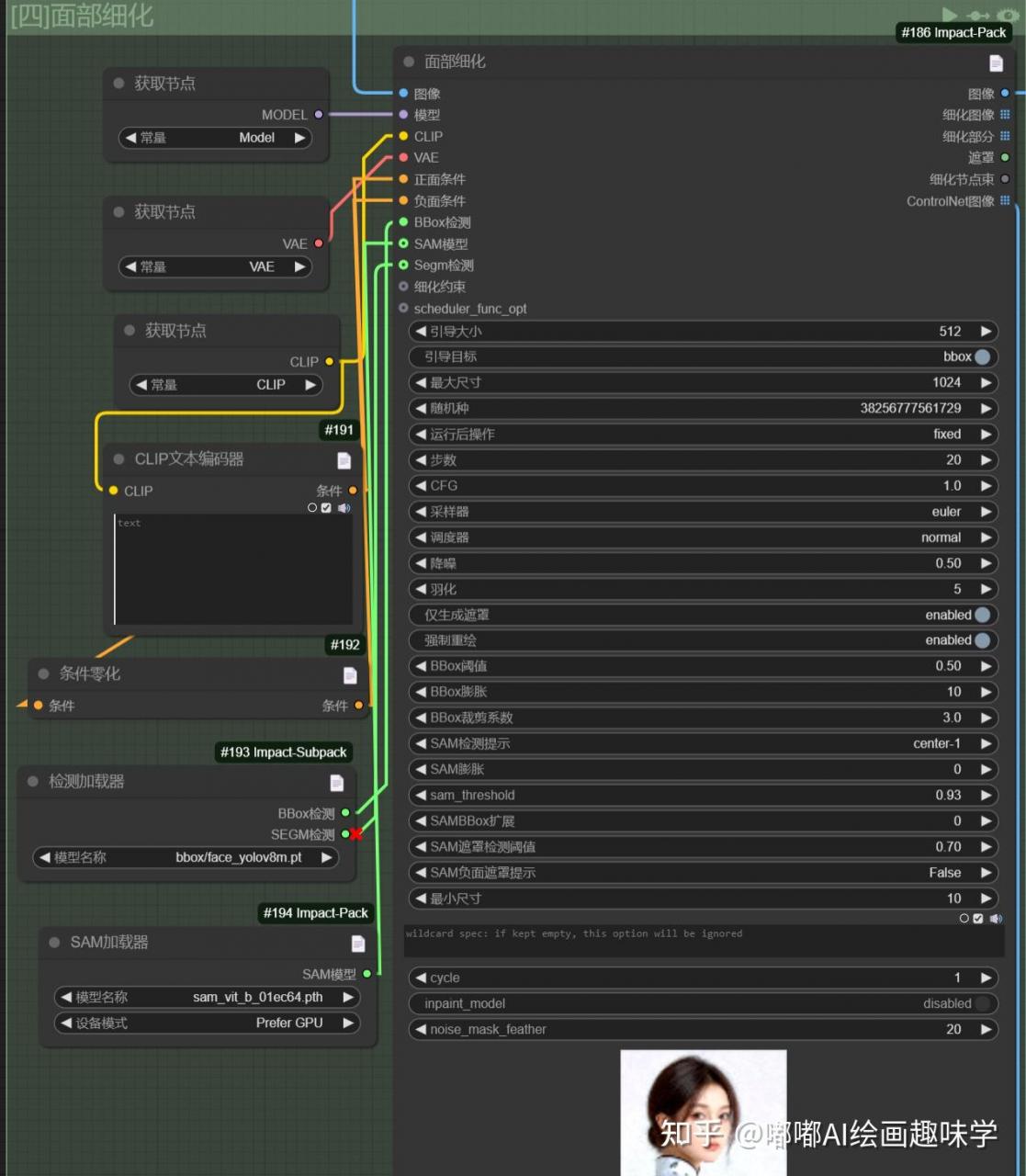Increase 最大尺寸 with right arrow
1026x1176 pixels.
(987, 382)
